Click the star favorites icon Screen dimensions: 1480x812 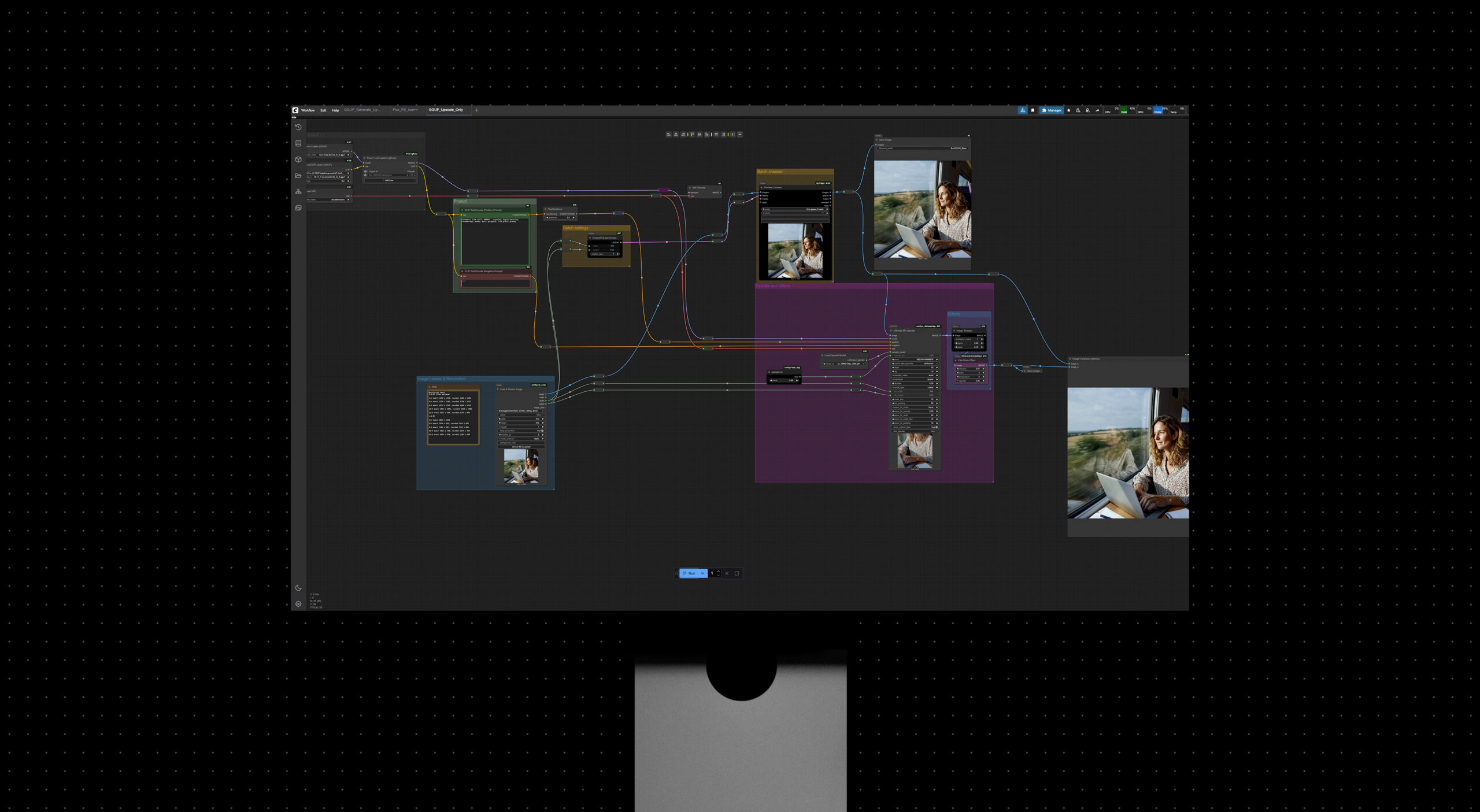pos(1068,110)
